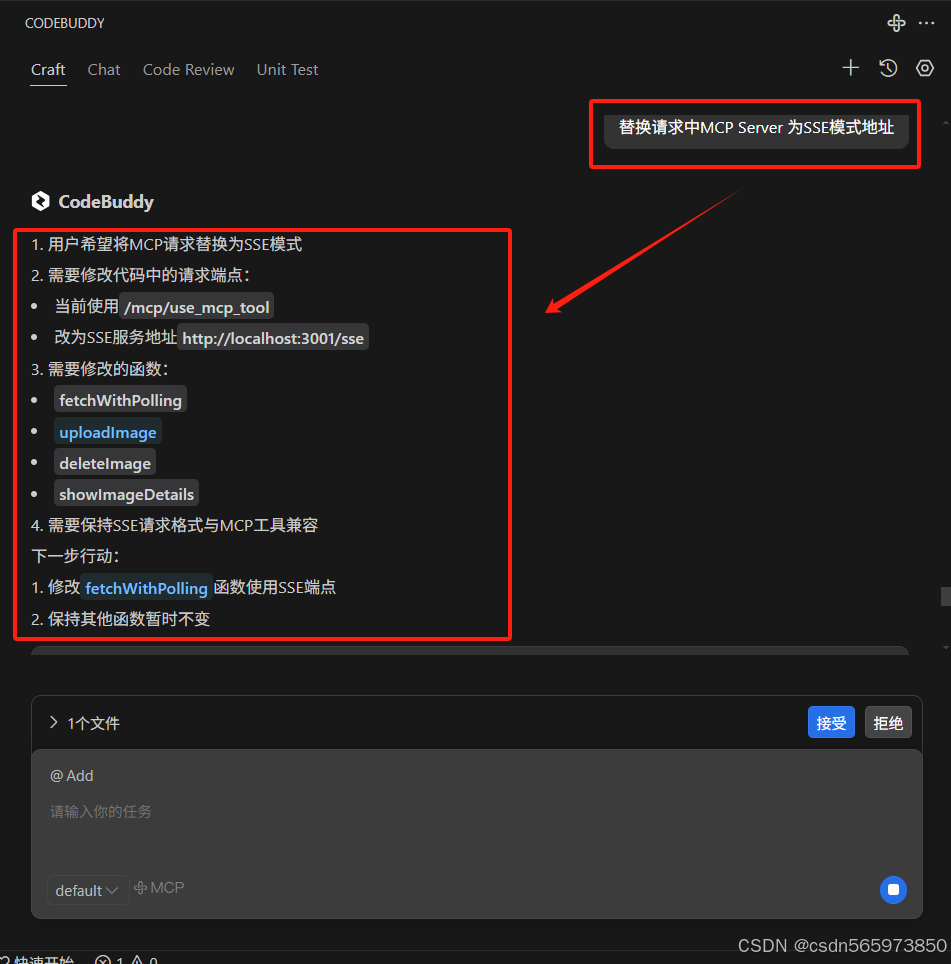The height and width of the screenshot is (964, 951).
Task: Click the warning count status icon
Action: 144,960
